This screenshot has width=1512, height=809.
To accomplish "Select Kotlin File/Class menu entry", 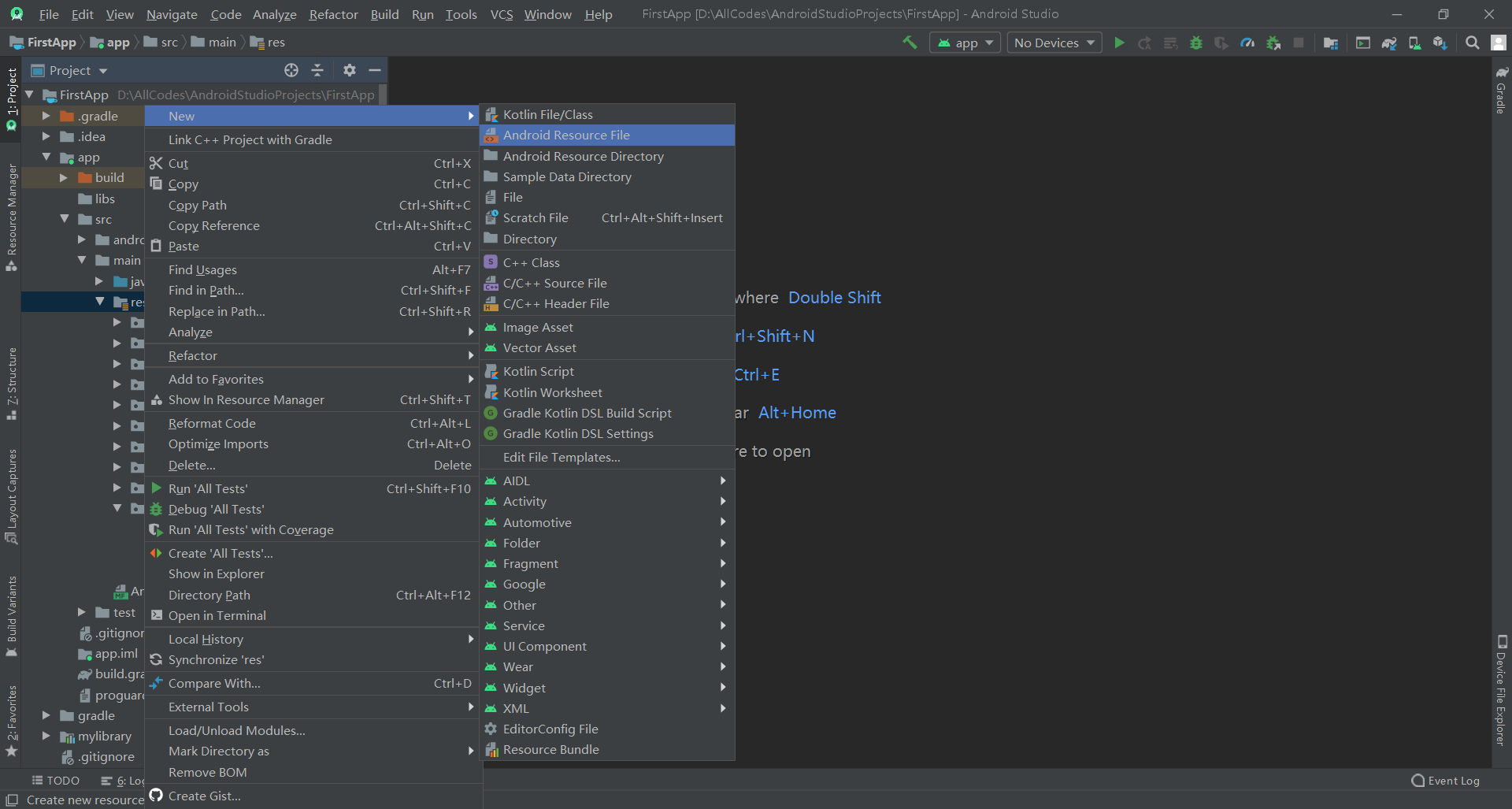I will pos(607,114).
